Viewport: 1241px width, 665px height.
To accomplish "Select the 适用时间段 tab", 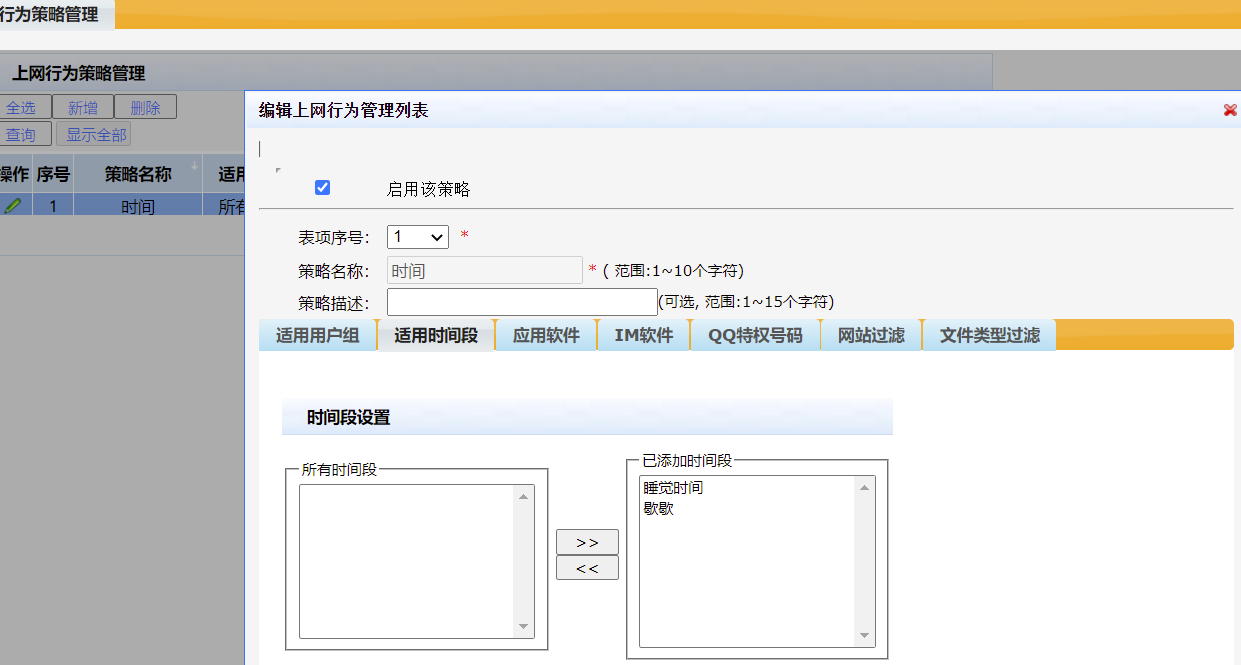I will (x=436, y=336).
